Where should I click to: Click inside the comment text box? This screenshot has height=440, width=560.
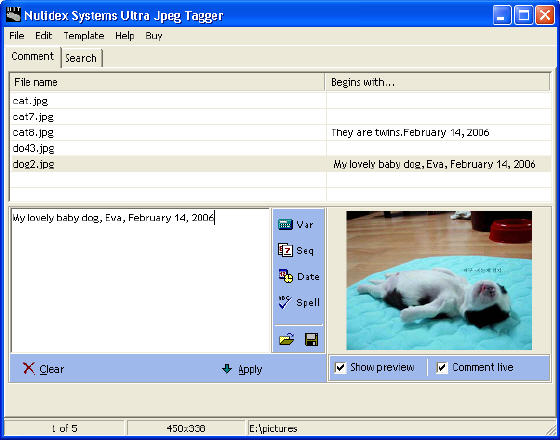coord(140,280)
